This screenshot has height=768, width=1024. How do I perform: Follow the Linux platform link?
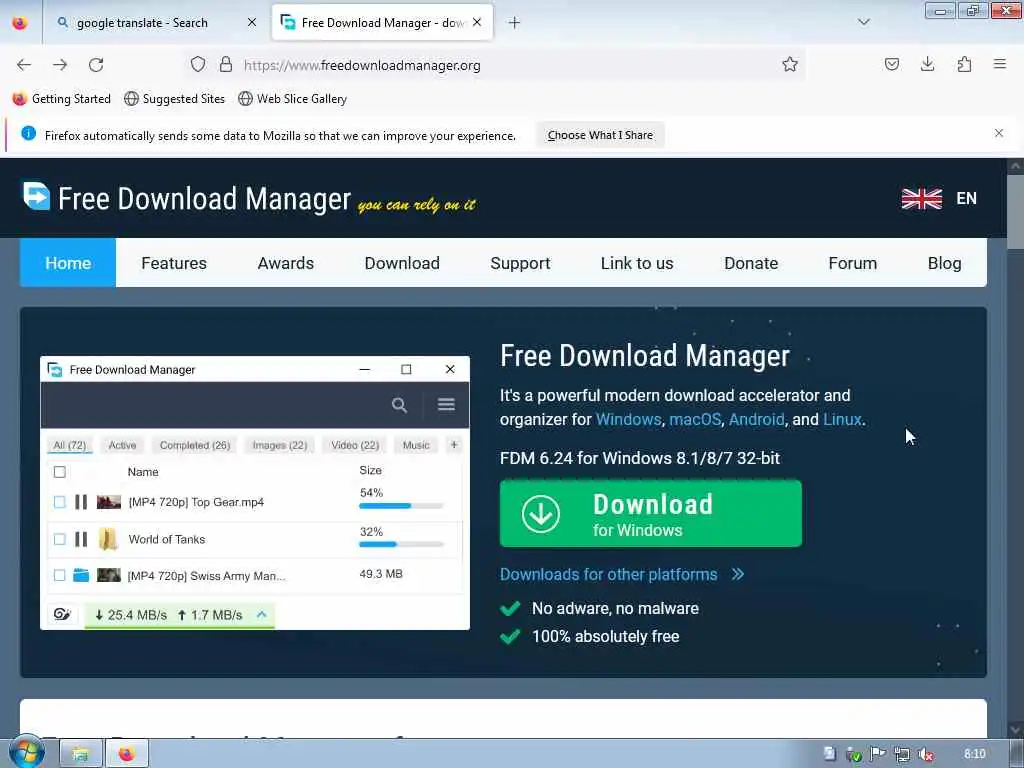click(842, 419)
